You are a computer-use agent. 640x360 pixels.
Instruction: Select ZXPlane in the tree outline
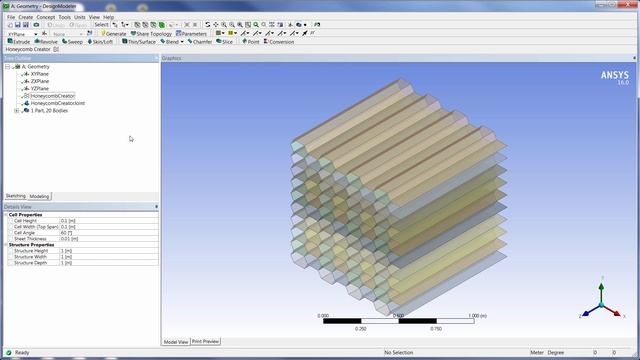40,81
